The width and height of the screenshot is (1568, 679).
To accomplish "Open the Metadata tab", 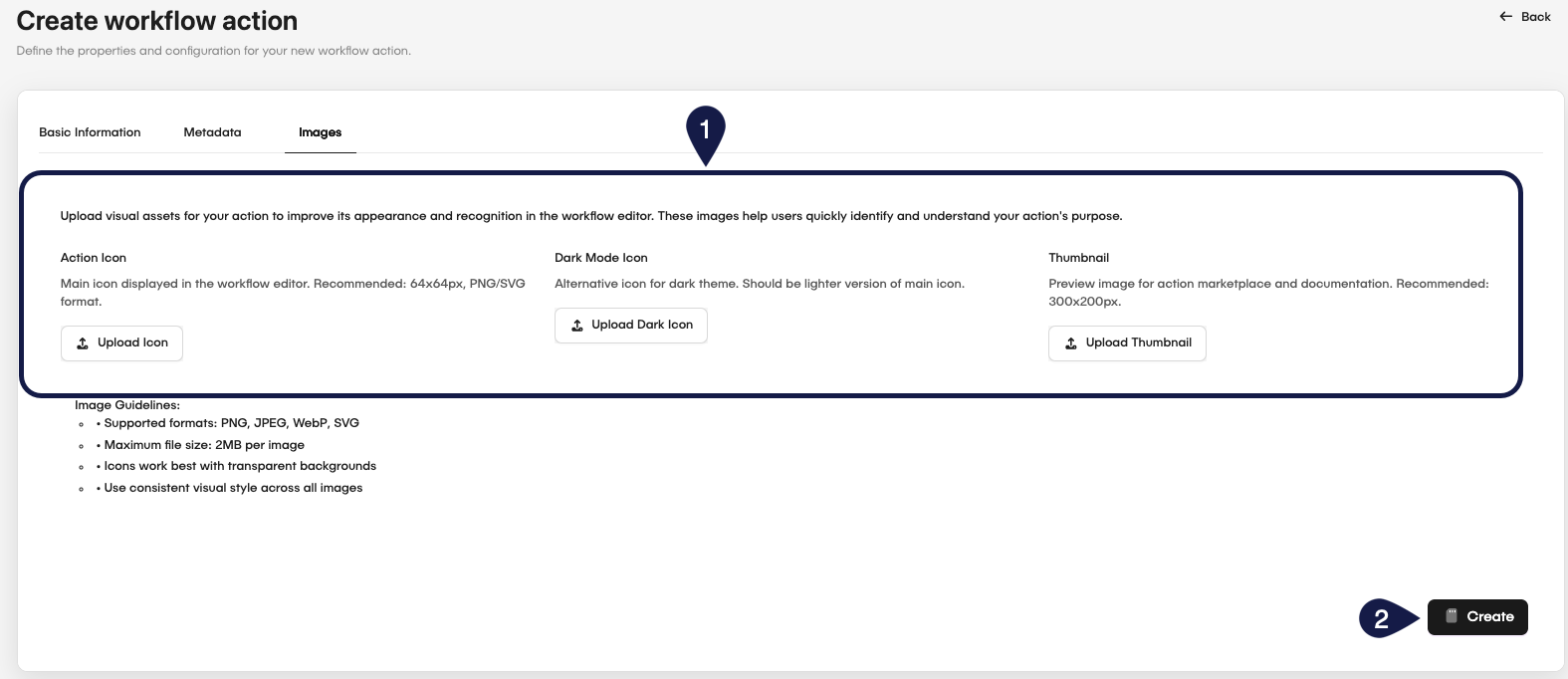I will coord(212,132).
